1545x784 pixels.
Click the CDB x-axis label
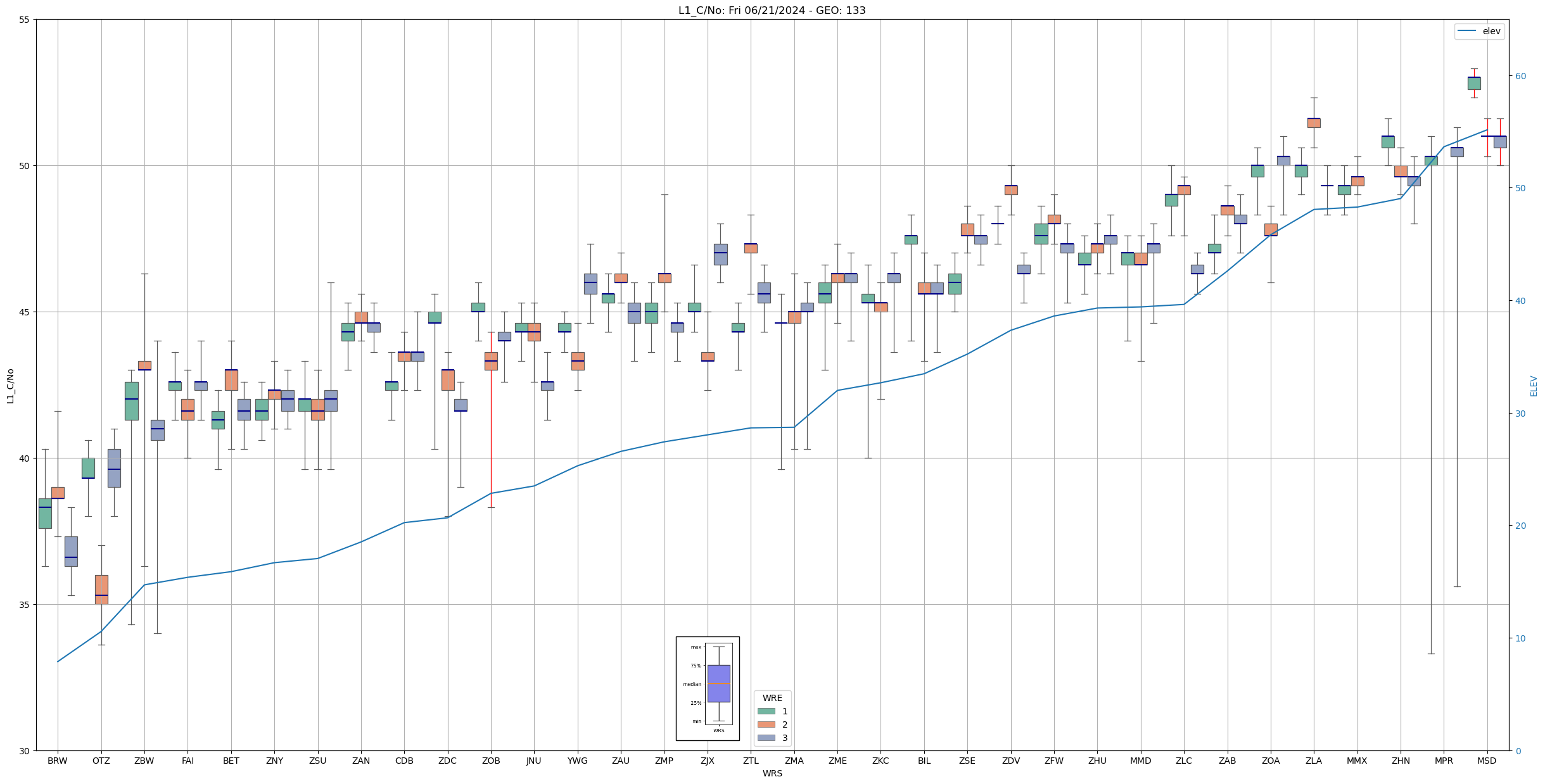(404, 761)
